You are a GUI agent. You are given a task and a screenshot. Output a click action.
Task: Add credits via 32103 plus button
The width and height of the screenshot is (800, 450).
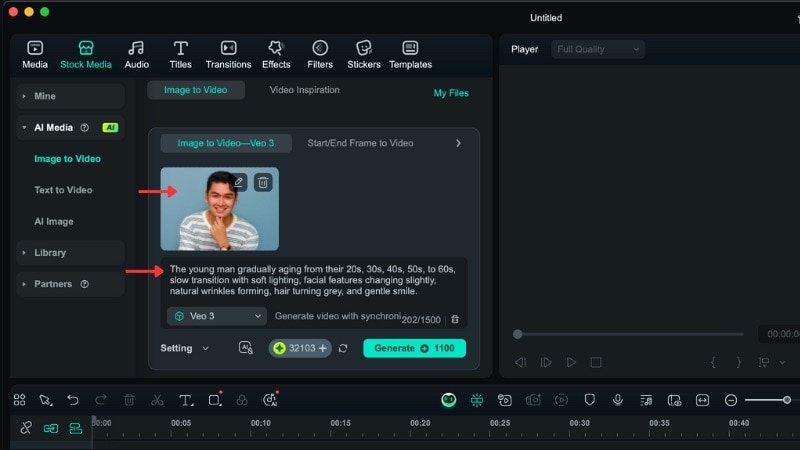point(322,348)
